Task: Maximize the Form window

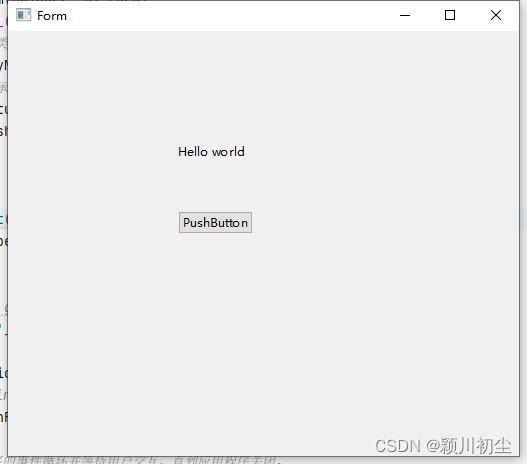Action: [450, 15]
